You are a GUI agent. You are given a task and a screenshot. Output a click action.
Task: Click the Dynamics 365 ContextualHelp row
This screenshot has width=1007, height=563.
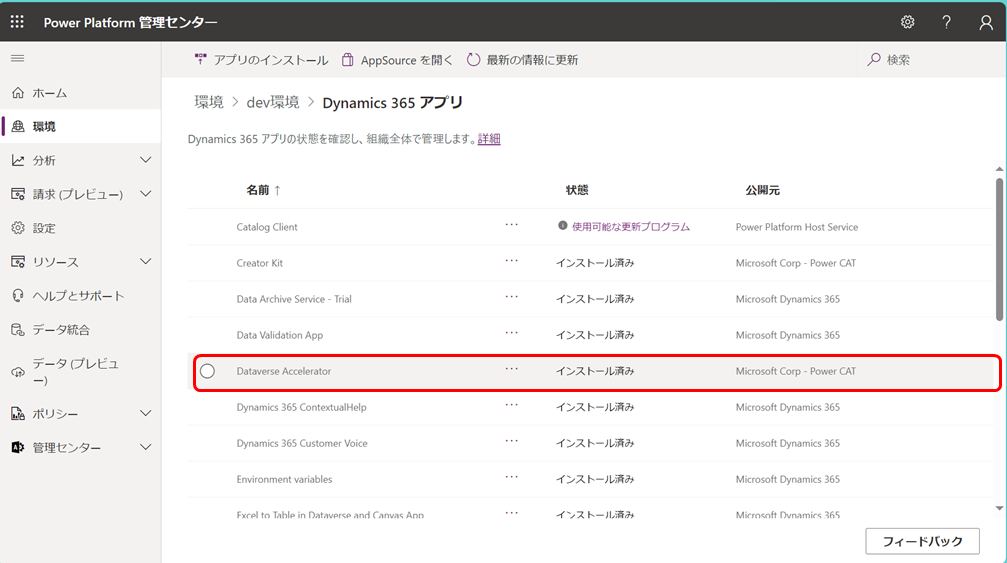(x=591, y=407)
